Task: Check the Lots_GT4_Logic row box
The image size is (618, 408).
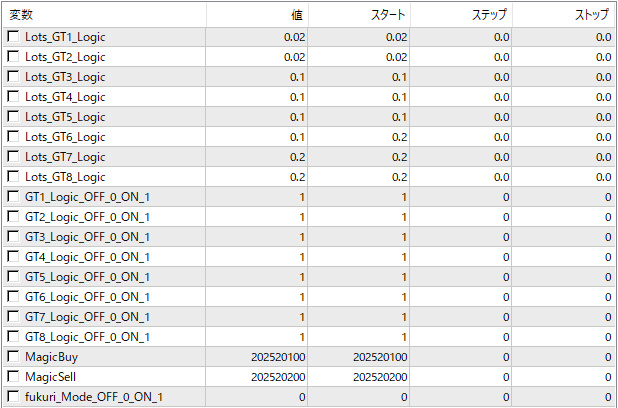Action: [13, 97]
